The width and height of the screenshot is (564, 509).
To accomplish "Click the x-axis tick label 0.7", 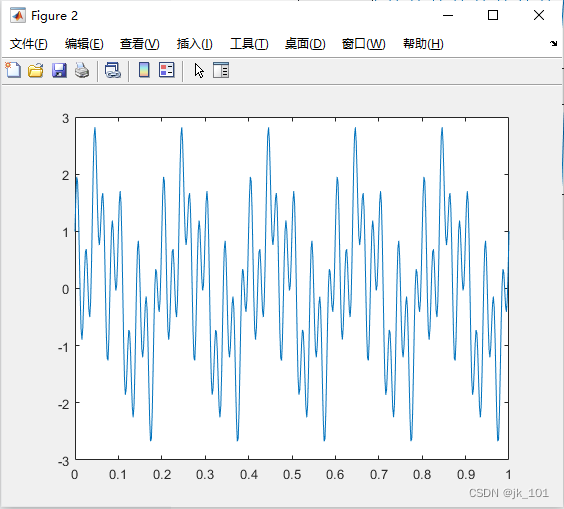I will click(379, 475).
